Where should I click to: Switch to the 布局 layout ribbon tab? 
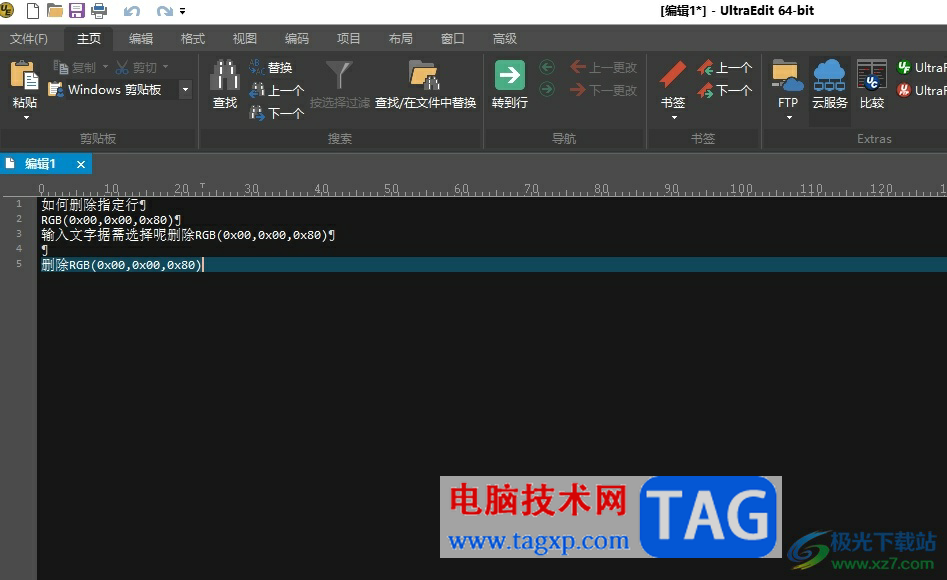[x=400, y=39]
